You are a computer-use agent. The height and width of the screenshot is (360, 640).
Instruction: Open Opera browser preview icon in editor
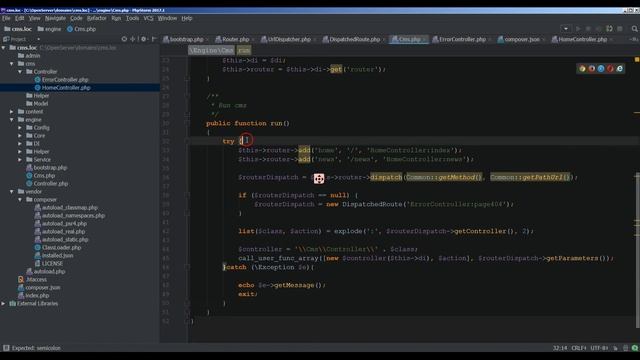(x=610, y=69)
